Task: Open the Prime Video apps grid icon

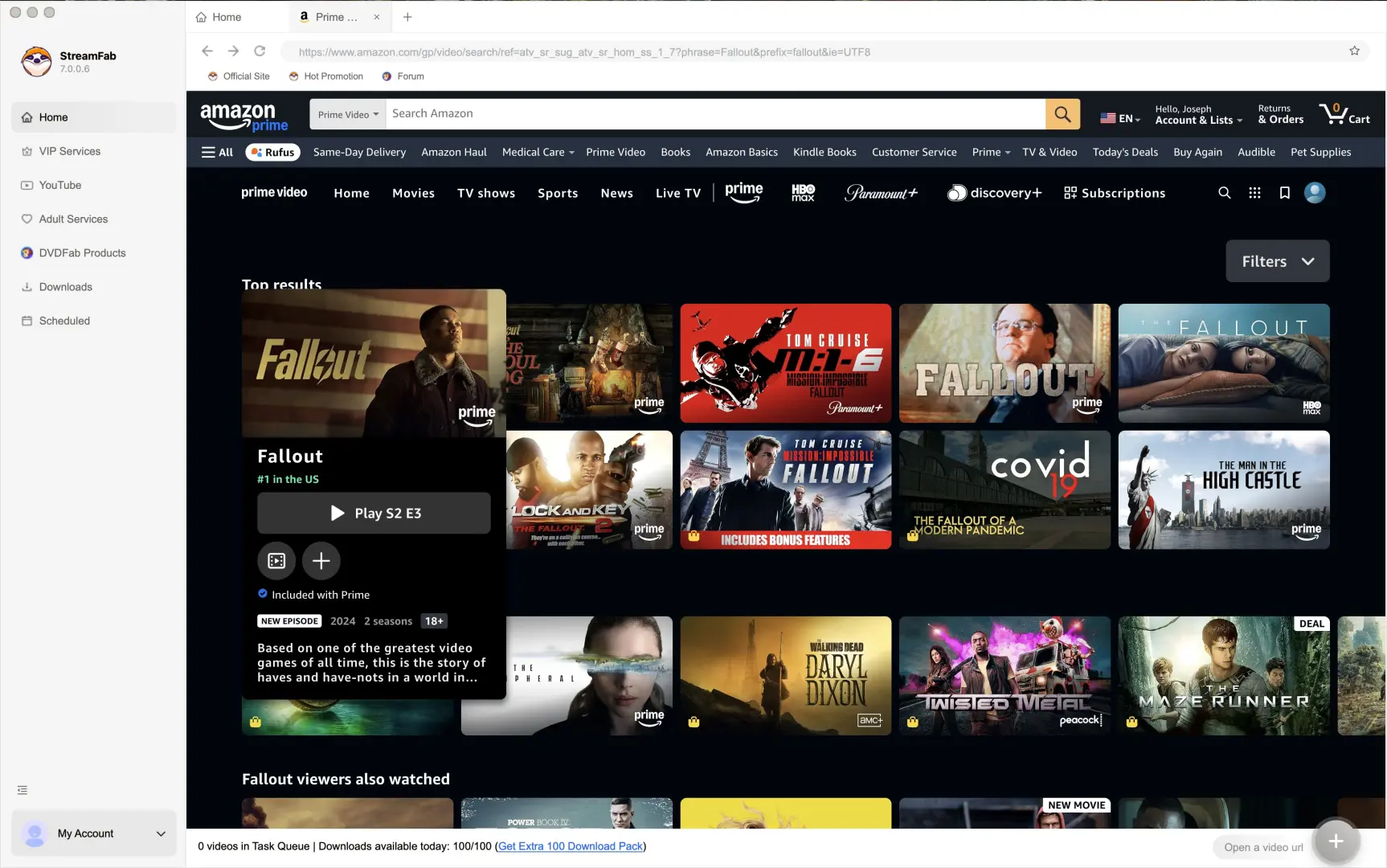Action: (1254, 193)
